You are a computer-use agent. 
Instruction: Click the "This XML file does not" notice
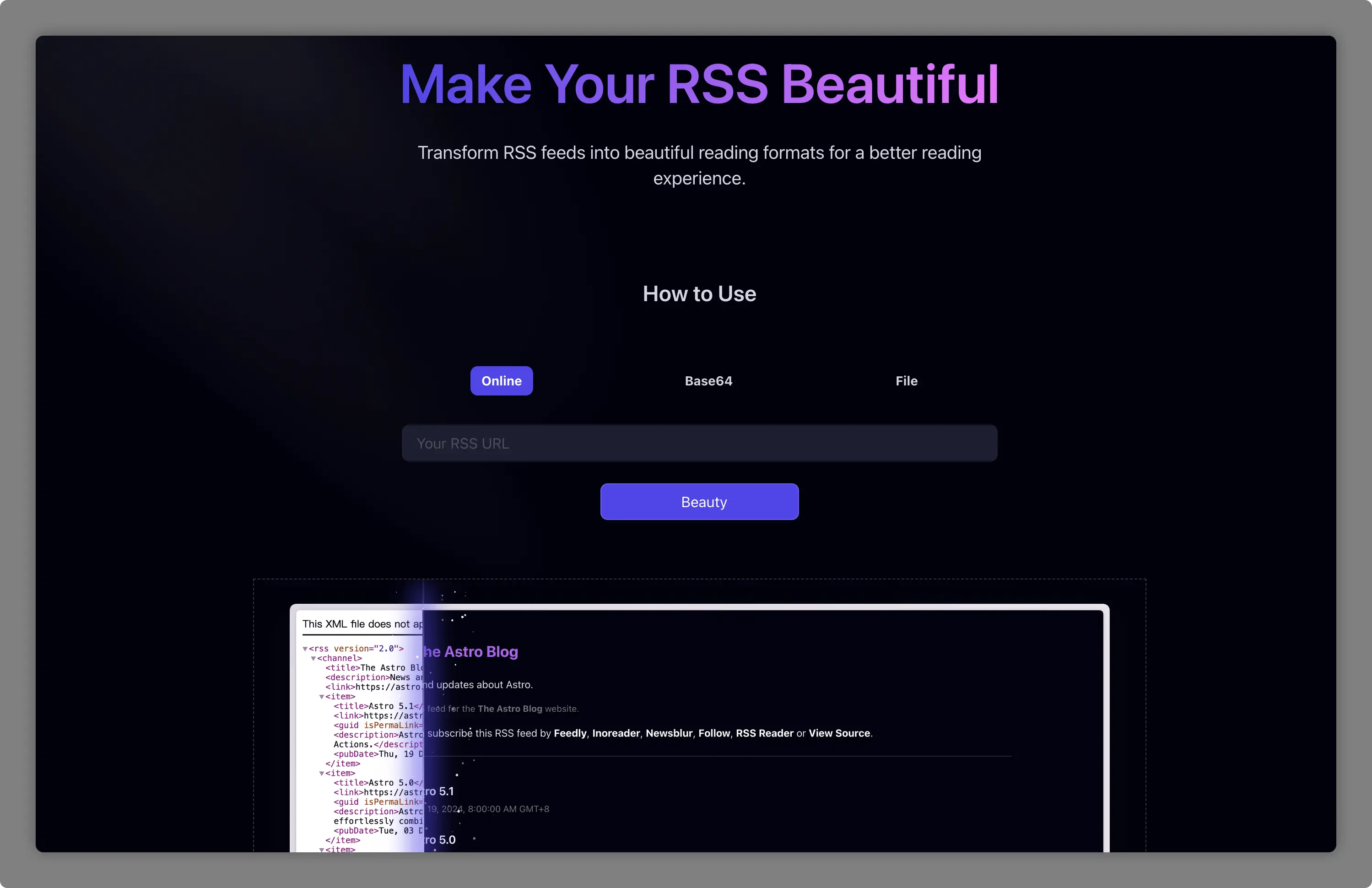tap(362, 624)
